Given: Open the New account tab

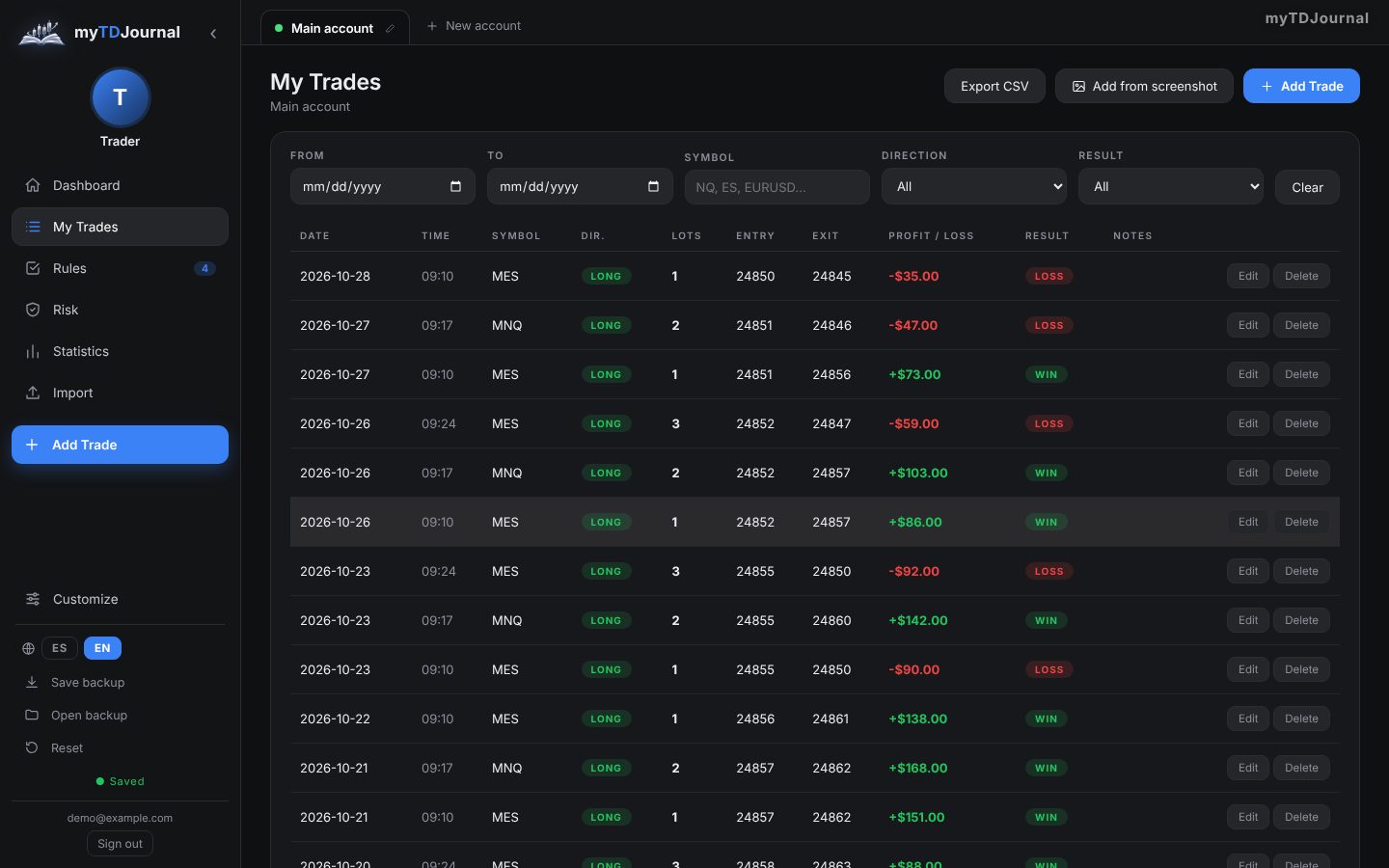Looking at the screenshot, I should point(474,26).
